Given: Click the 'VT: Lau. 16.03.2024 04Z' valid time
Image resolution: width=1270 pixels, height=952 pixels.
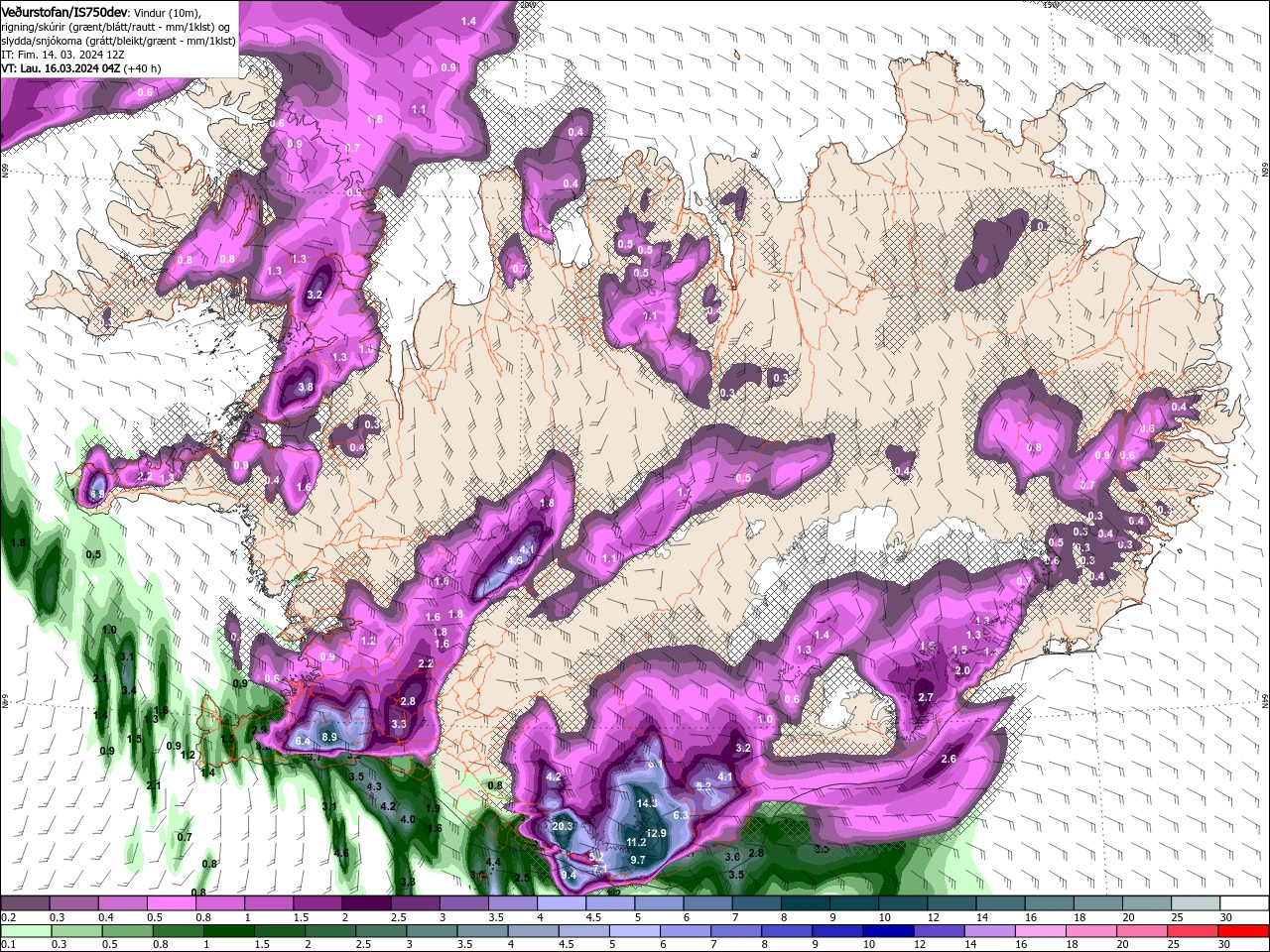Looking at the screenshot, I should coord(61,68).
